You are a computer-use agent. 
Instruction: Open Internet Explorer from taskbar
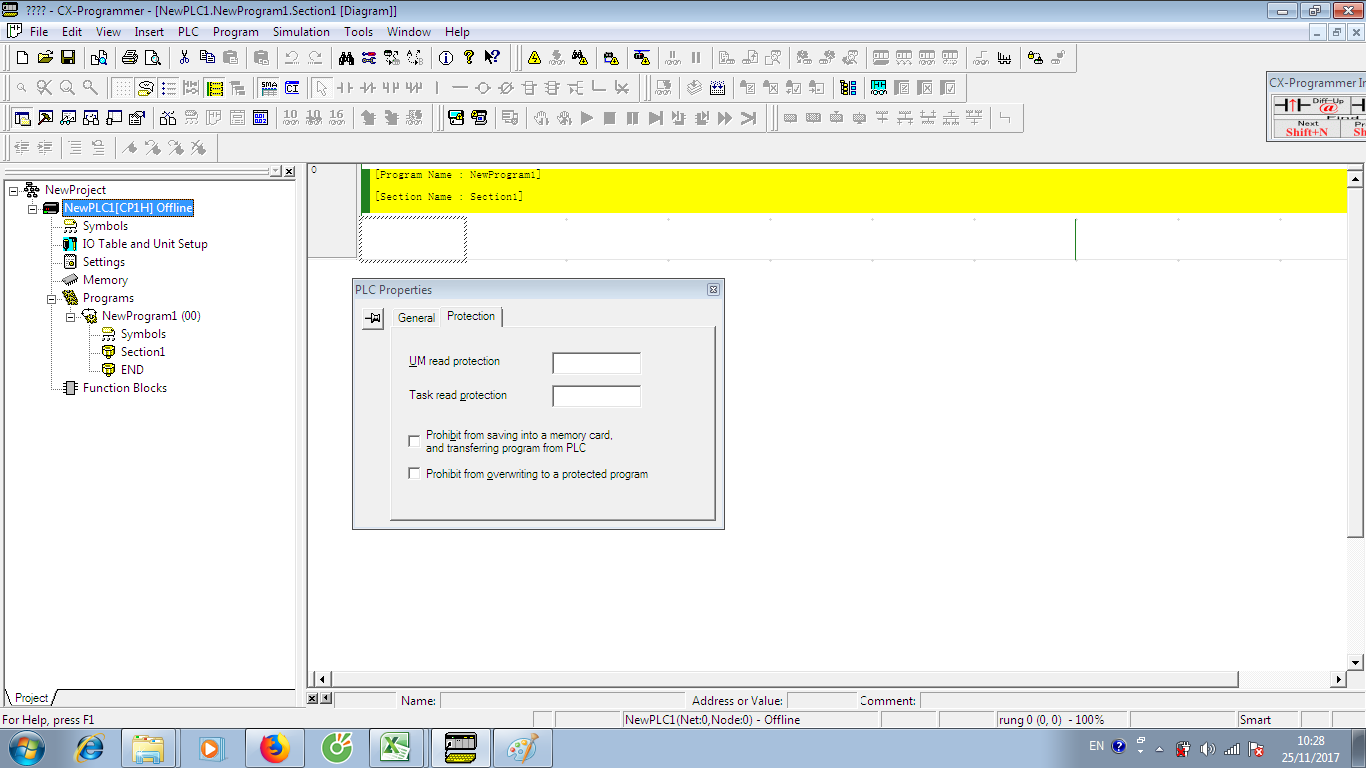pos(90,748)
